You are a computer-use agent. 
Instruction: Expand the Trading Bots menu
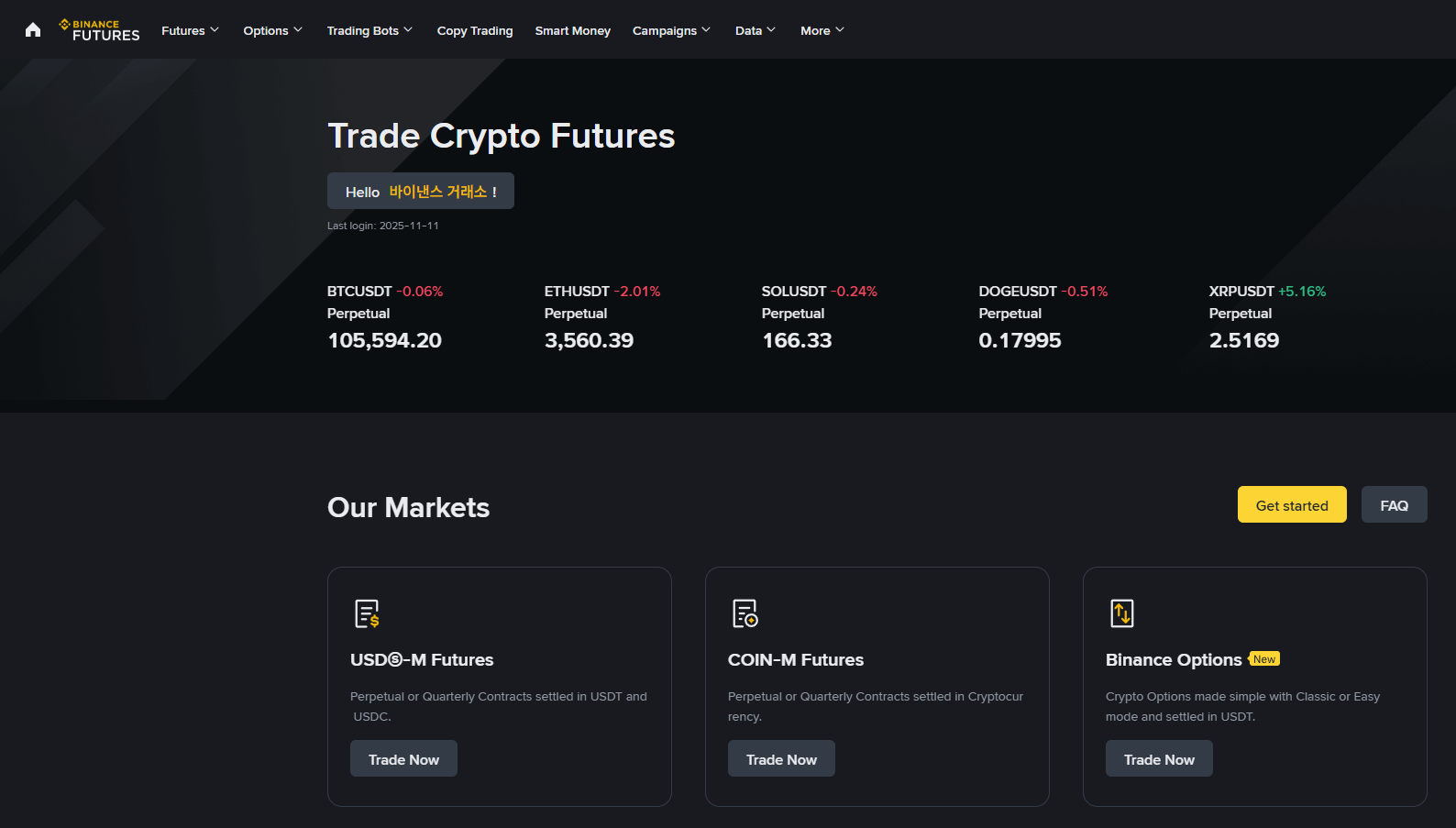point(370,30)
